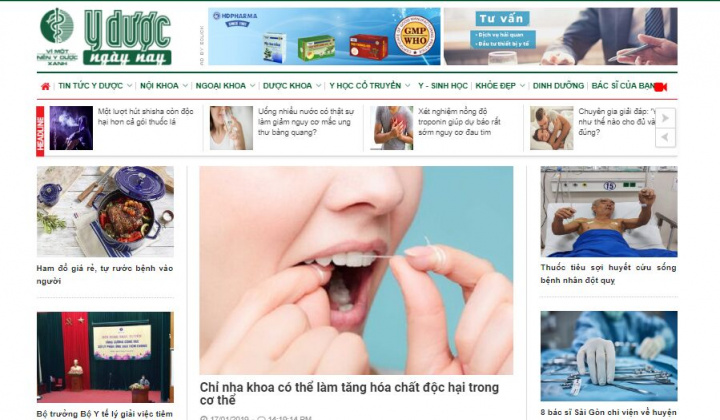720x420 pixels.
Task: Open the DINH DƯỠNG menu item
Action: coord(558,86)
